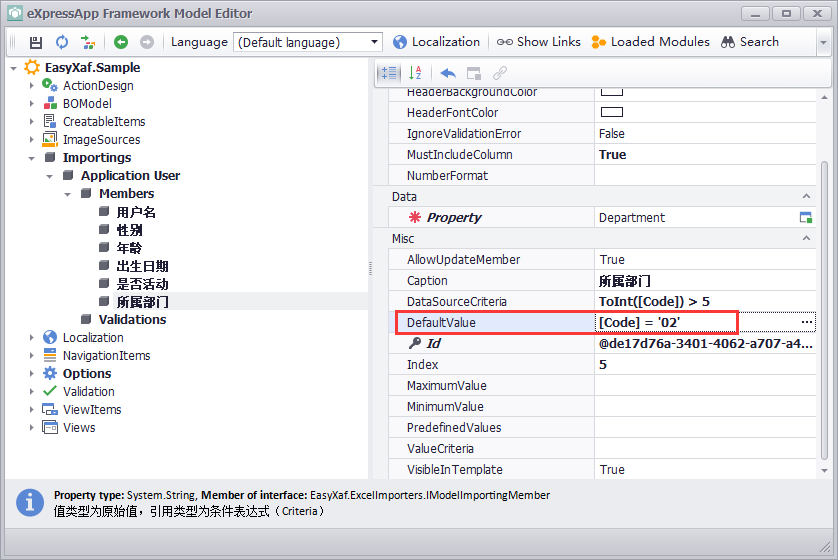Click the Index value 5

[x=603, y=364]
